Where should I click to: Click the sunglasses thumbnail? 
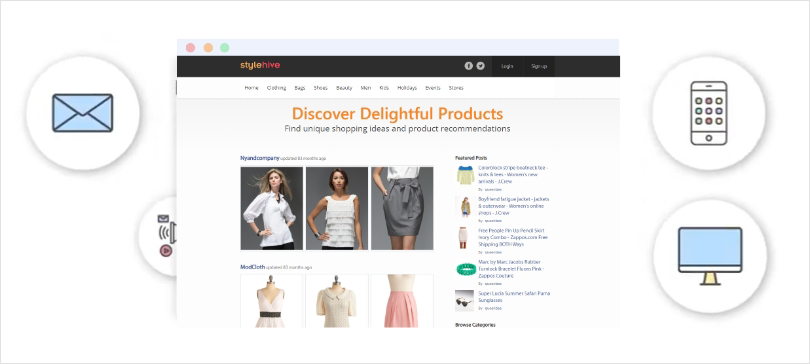(464, 300)
